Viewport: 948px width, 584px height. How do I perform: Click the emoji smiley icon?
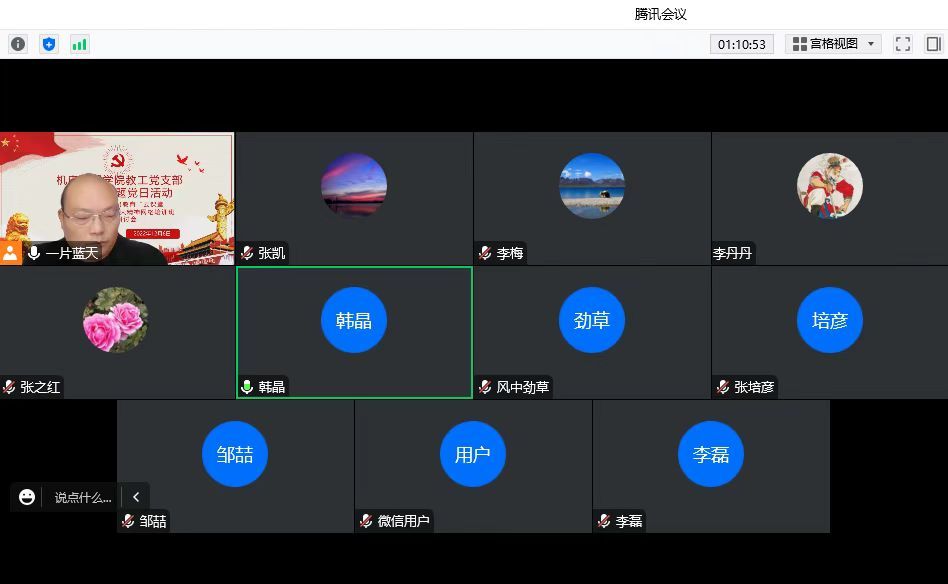pyautogui.click(x=27, y=497)
